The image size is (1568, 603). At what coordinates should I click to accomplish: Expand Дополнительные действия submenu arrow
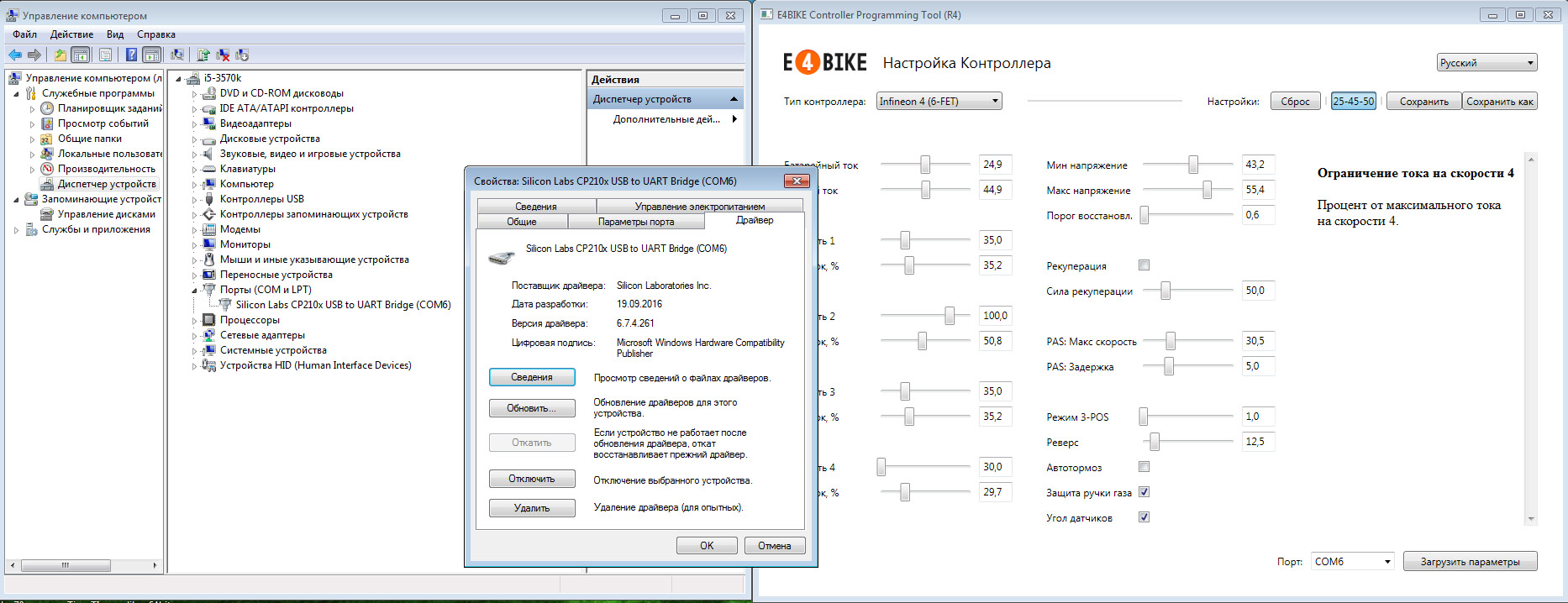click(x=735, y=119)
